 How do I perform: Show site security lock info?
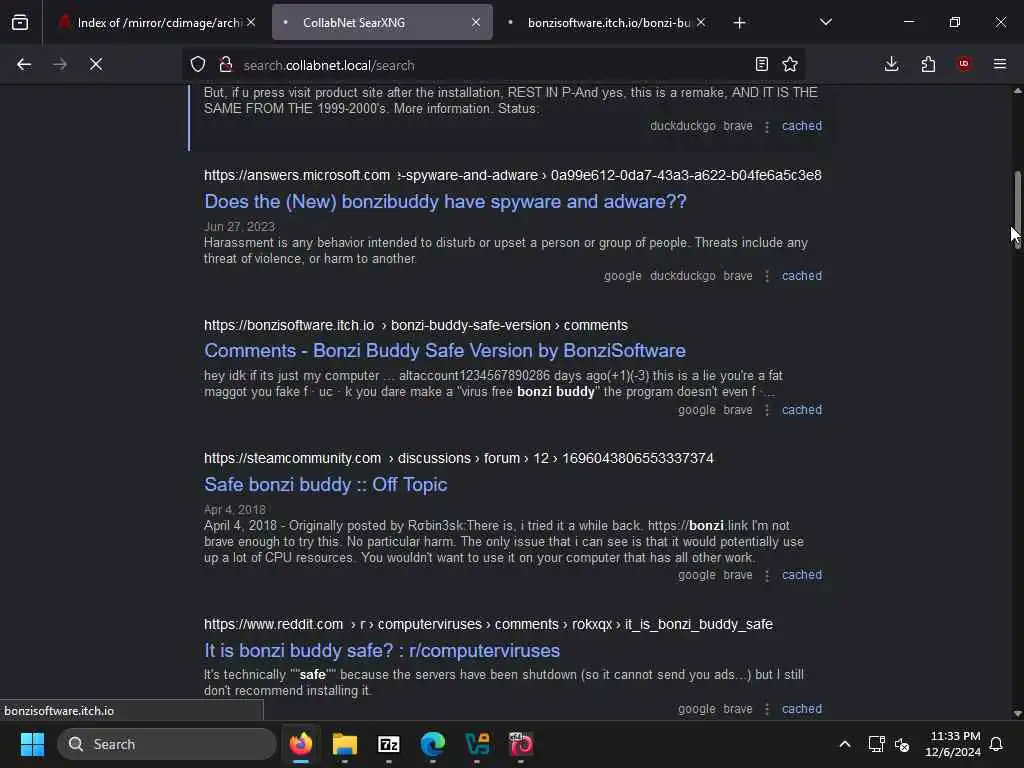point(226,64)
